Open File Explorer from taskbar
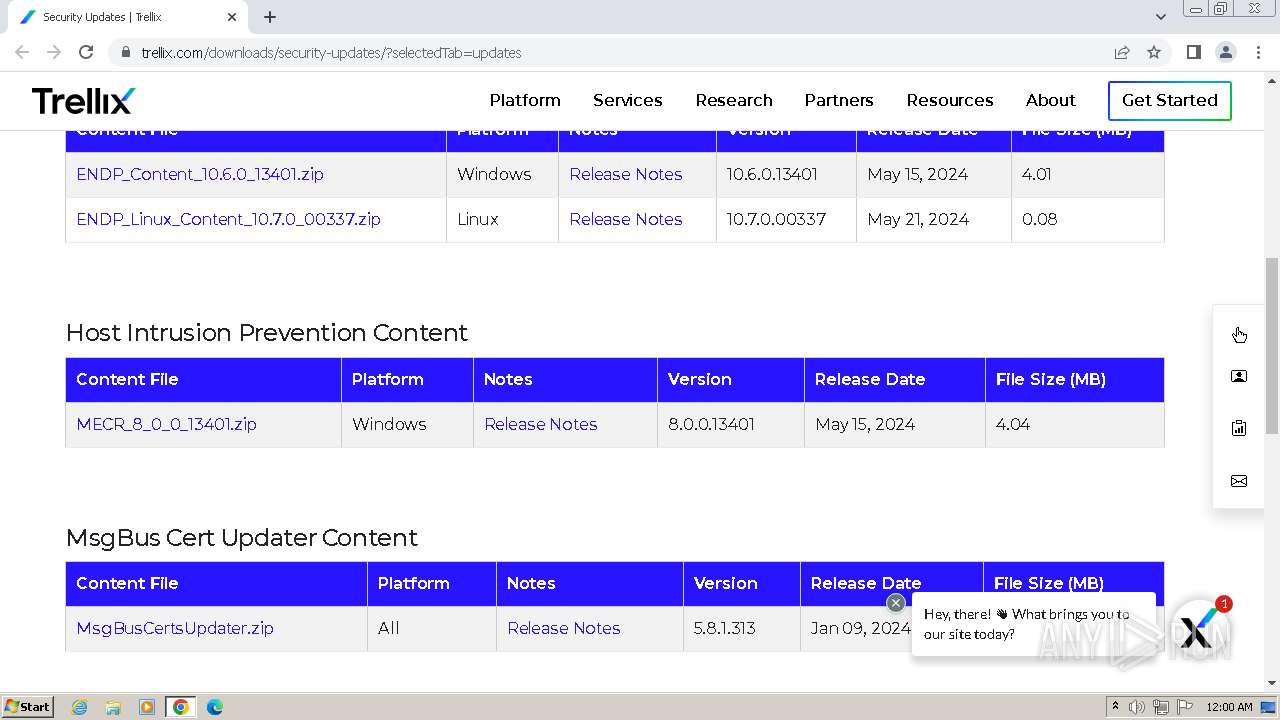1280x720 pixels. 113,707
